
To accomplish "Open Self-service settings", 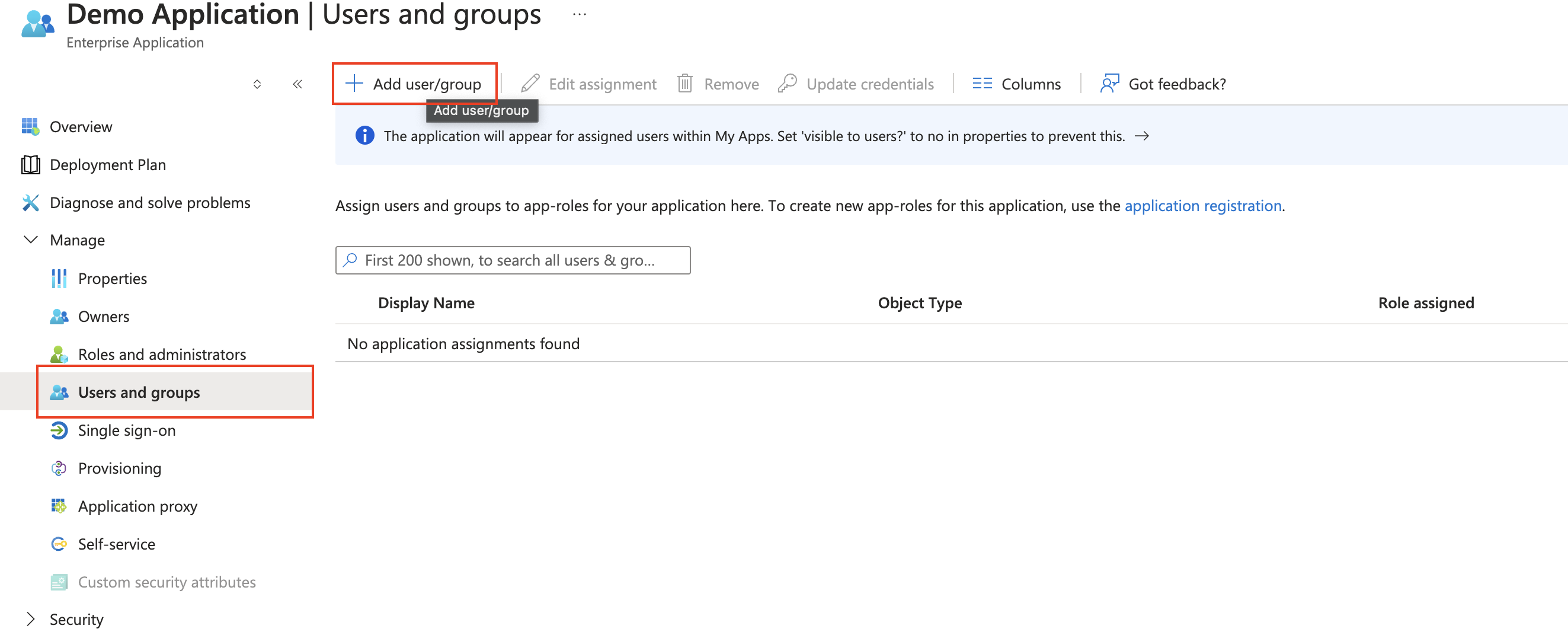I will tap(116, 544).
